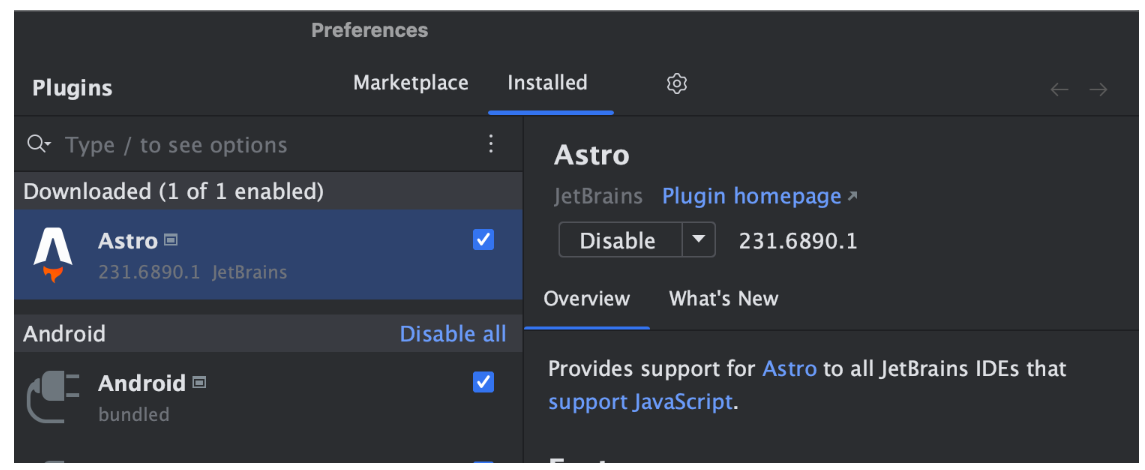Uncheck the Astro plugin checkbox
Image resolution: width=1145 pixels, height=470 pixels.
[x=483, y=240]
